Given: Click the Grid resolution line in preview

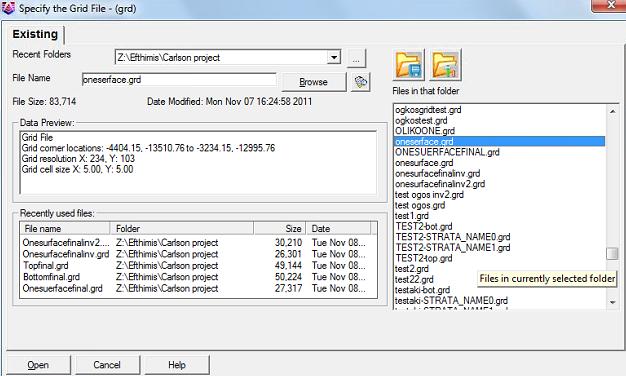Looking at the screenshot, I should tap(78, 158).
